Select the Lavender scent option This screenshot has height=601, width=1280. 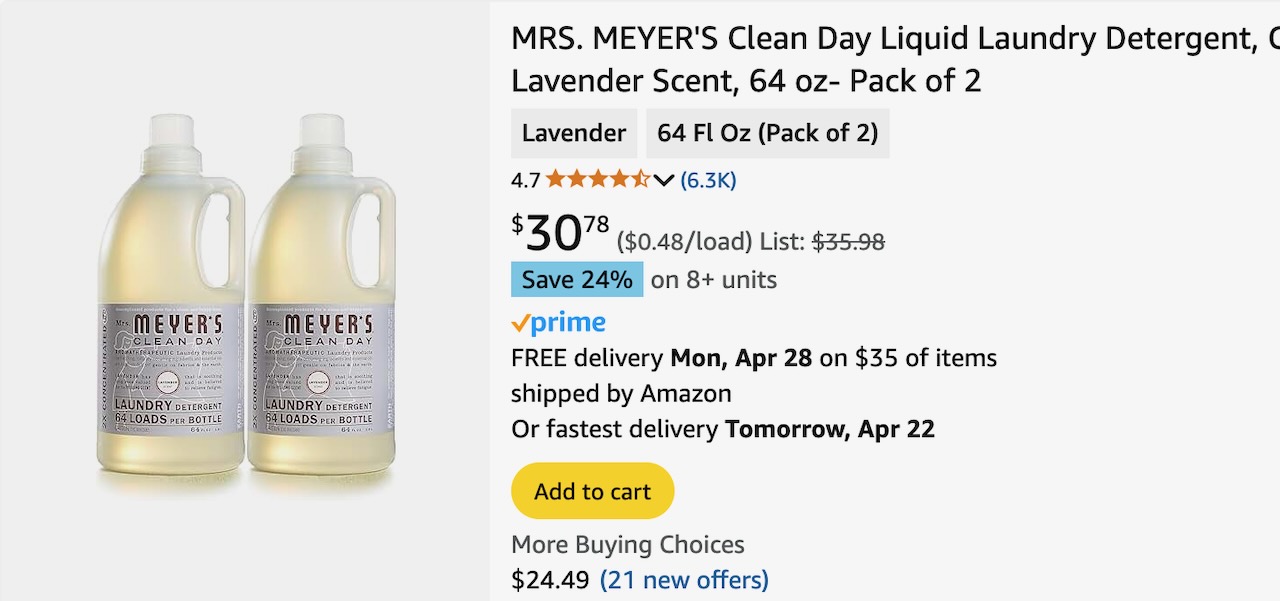(x=574, y=133)
